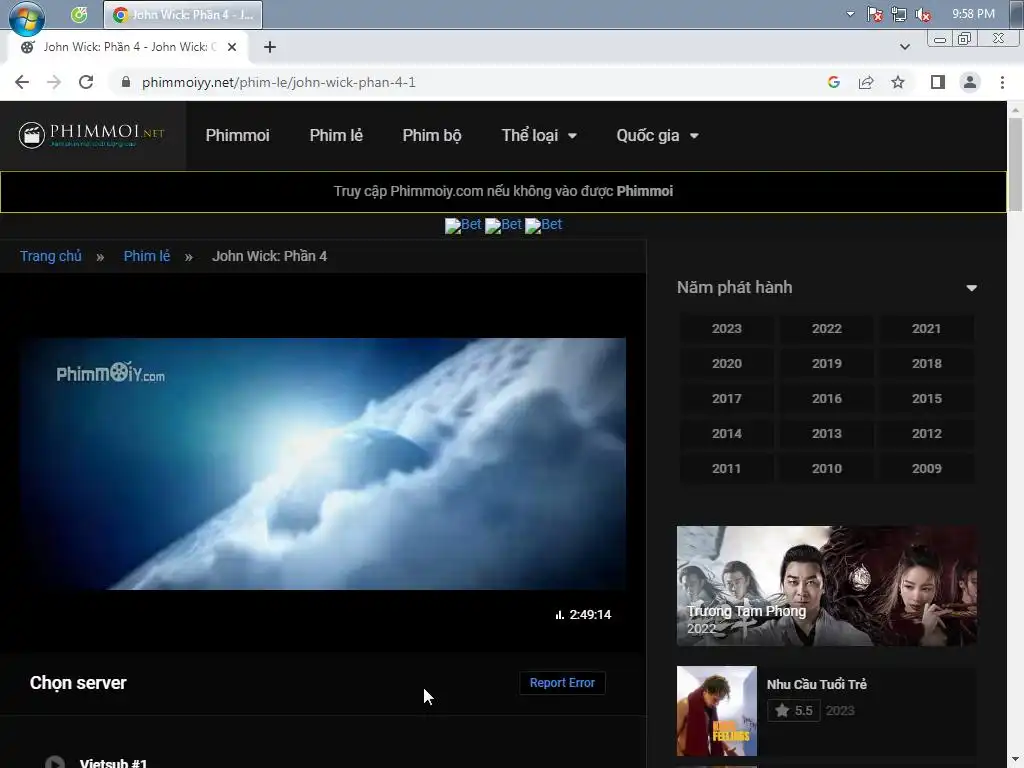Open the Nhu Cầu Tuổi Trẻ poster thumbnail
Screen dimensions: 1024x768
(717, 711)
